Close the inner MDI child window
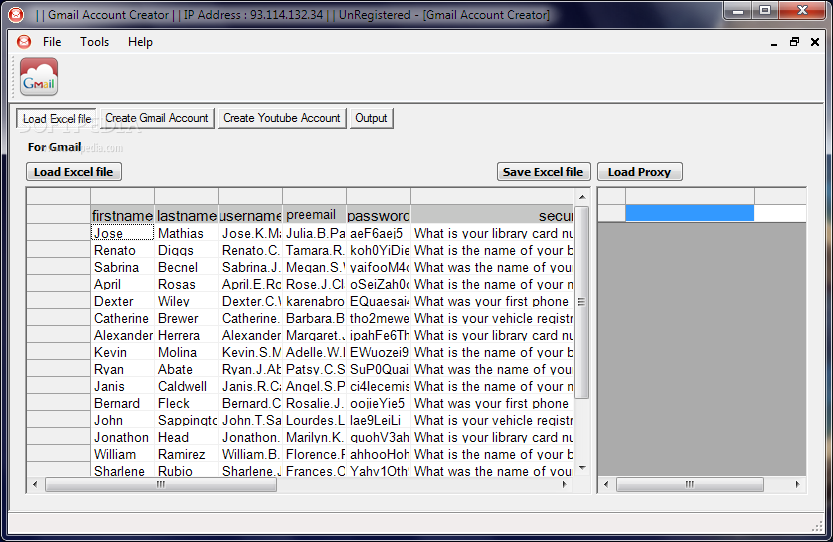The height and width of the screenshot is (542, 833). pyautogui.click(x=815, y=42)
